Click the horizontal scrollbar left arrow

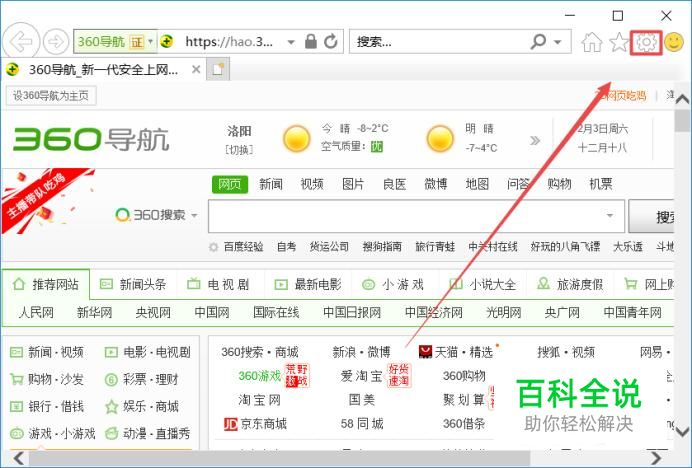19,458
